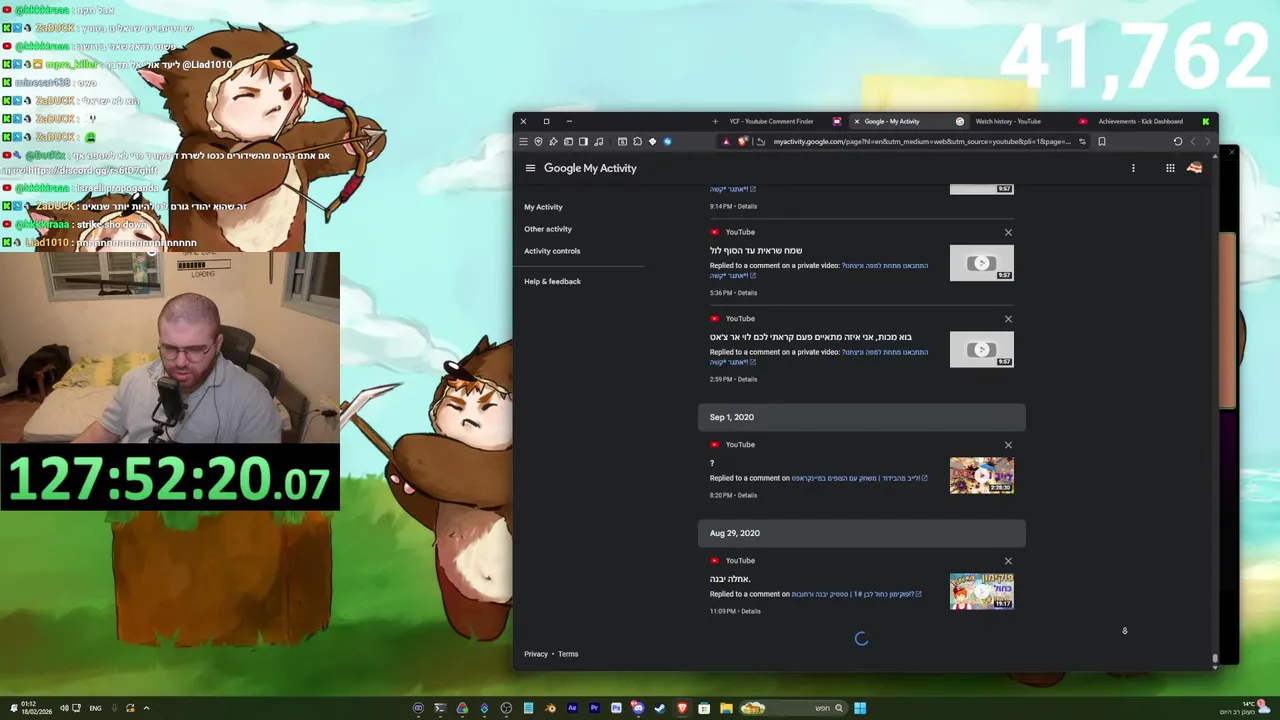Open the Aug 29, 2020 video thumbnail
This screenshot has width=1280, height=720.
981,591
